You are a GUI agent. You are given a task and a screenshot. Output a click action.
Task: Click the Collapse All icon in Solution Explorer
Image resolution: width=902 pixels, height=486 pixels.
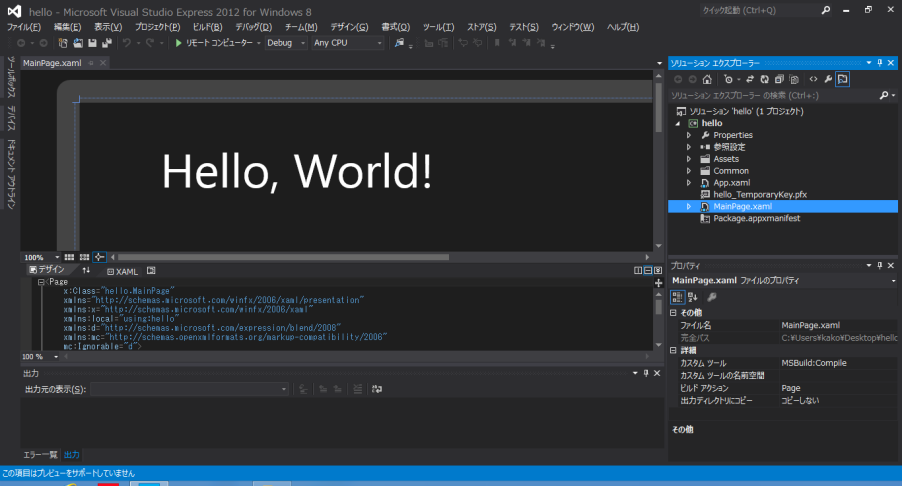tap(777, 79)
